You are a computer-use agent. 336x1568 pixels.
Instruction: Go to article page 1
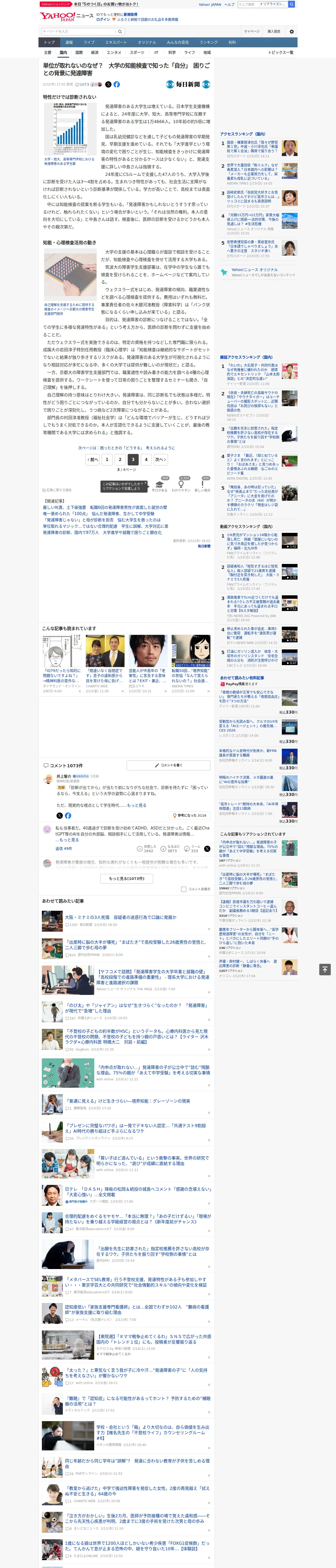click(107, 460)
